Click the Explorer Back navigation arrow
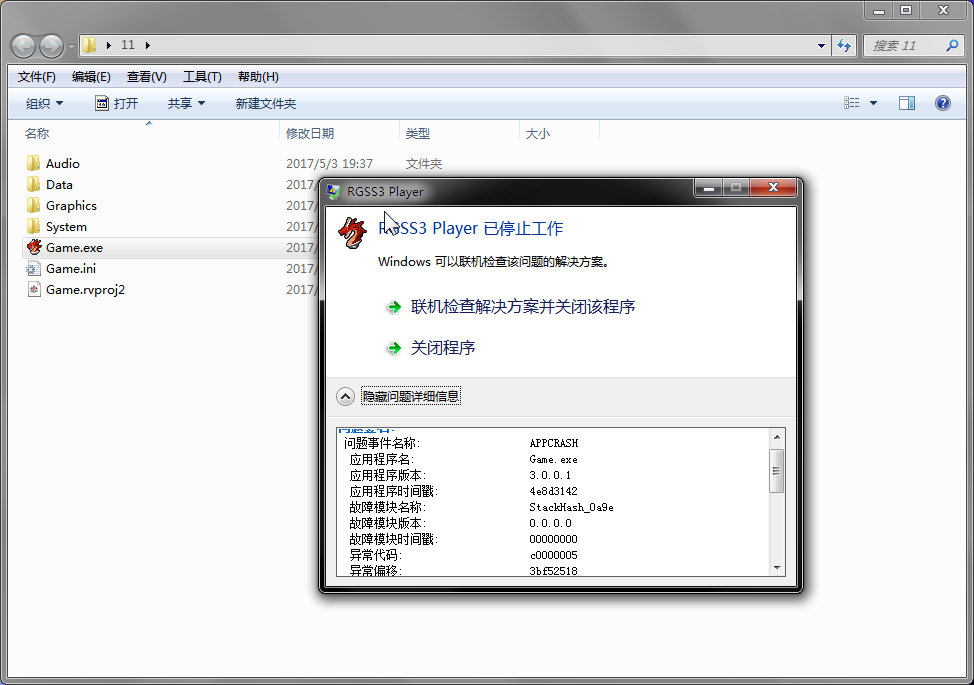This screenshot has height=685, width=974. 24,45
